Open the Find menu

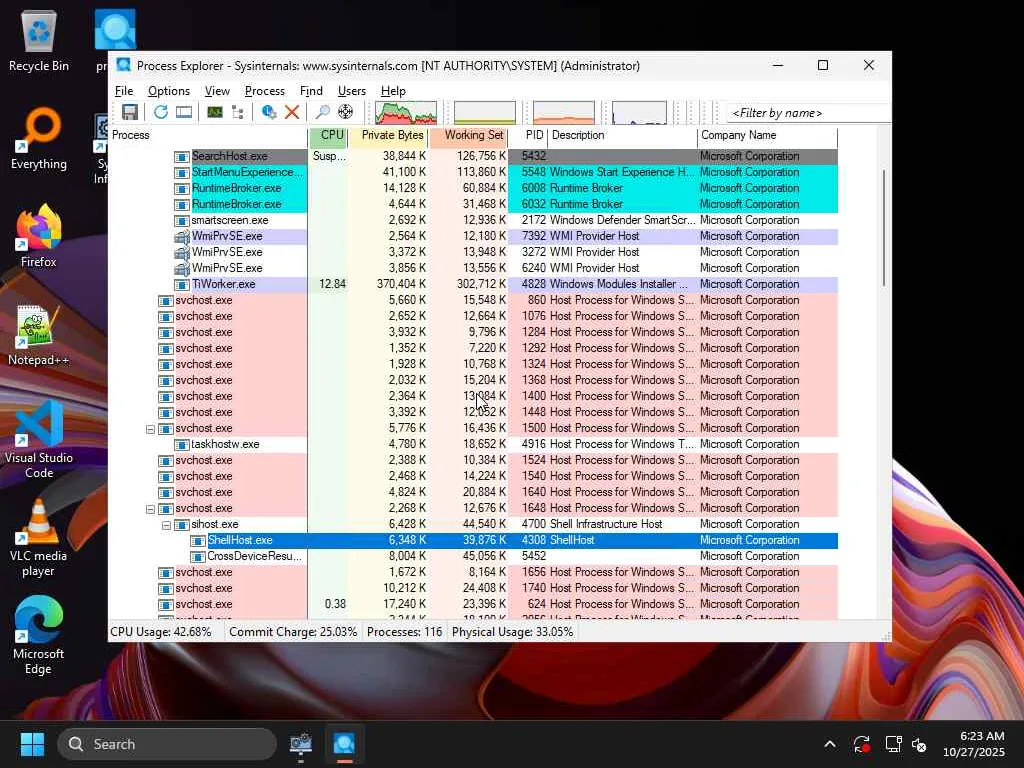[x=311, y=91]
